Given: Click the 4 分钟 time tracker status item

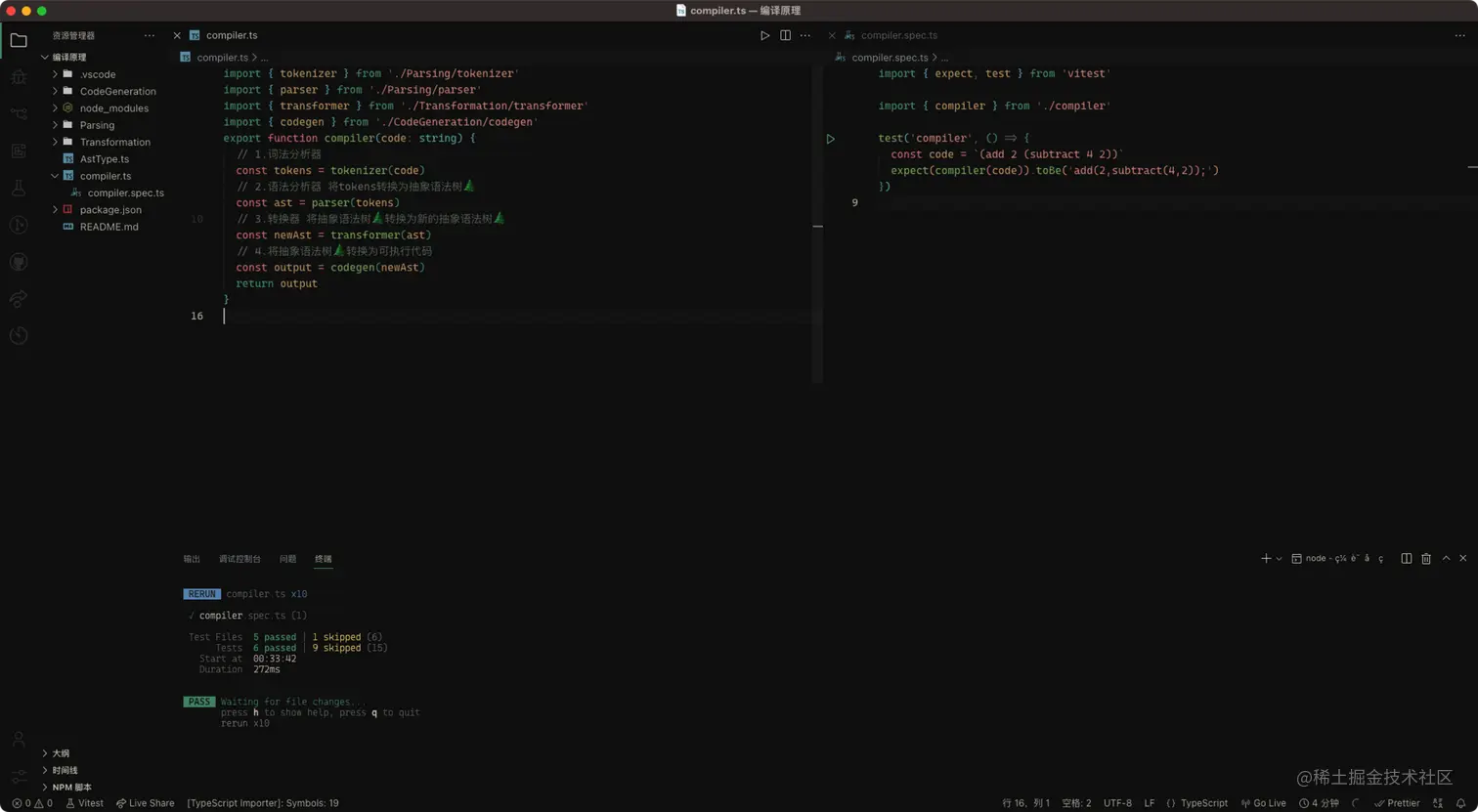Looking at the screenshot, I should [x=1319, y=803].
